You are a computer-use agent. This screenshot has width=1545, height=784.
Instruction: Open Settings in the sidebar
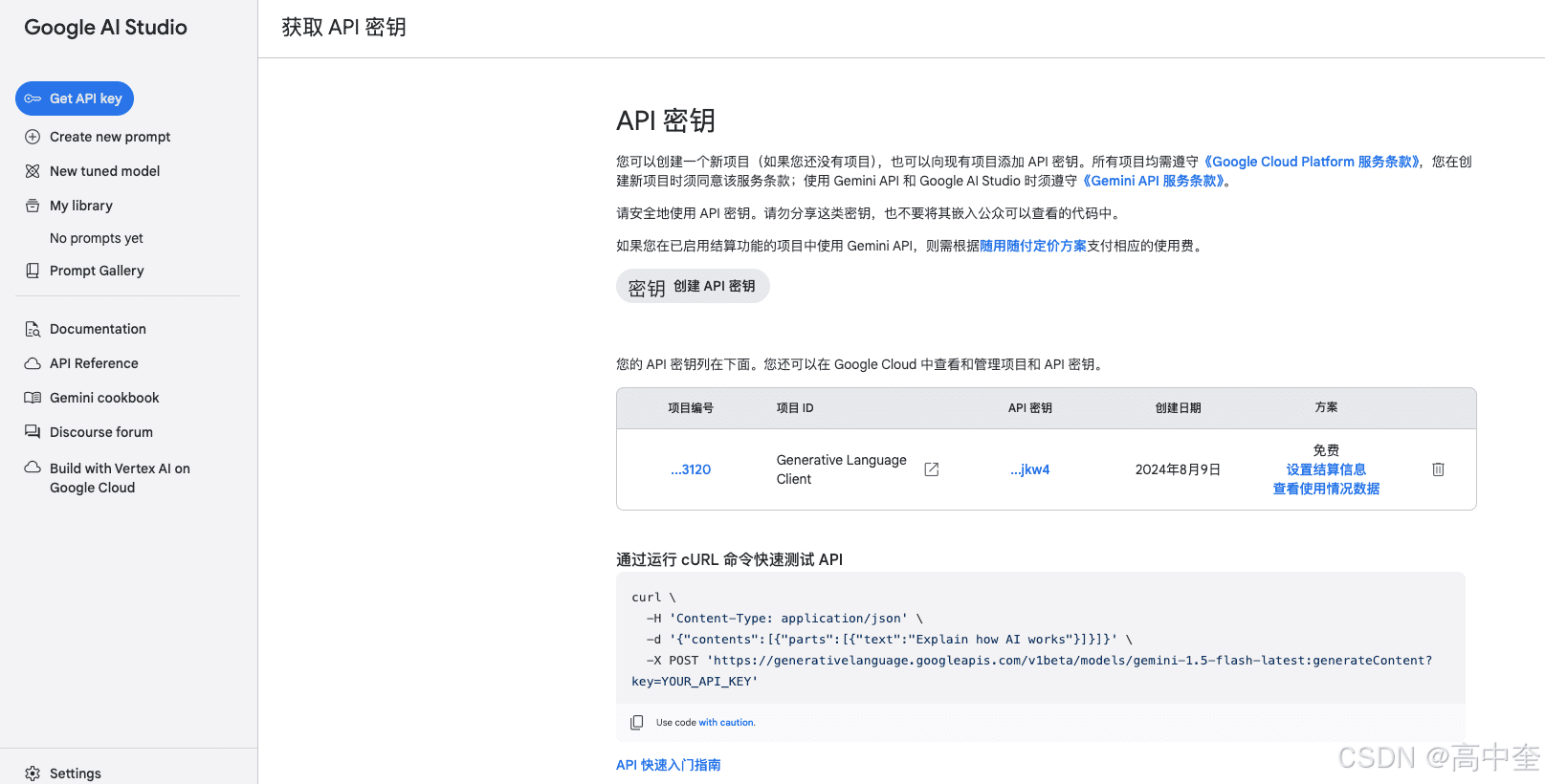[x=76, y=773]
